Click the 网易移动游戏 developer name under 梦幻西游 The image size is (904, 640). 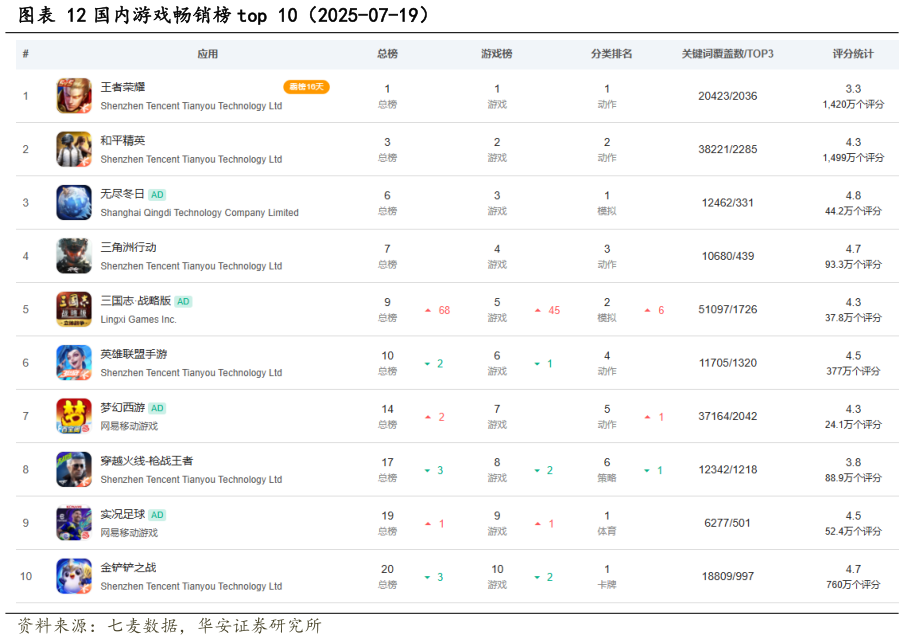click(131, 427)
